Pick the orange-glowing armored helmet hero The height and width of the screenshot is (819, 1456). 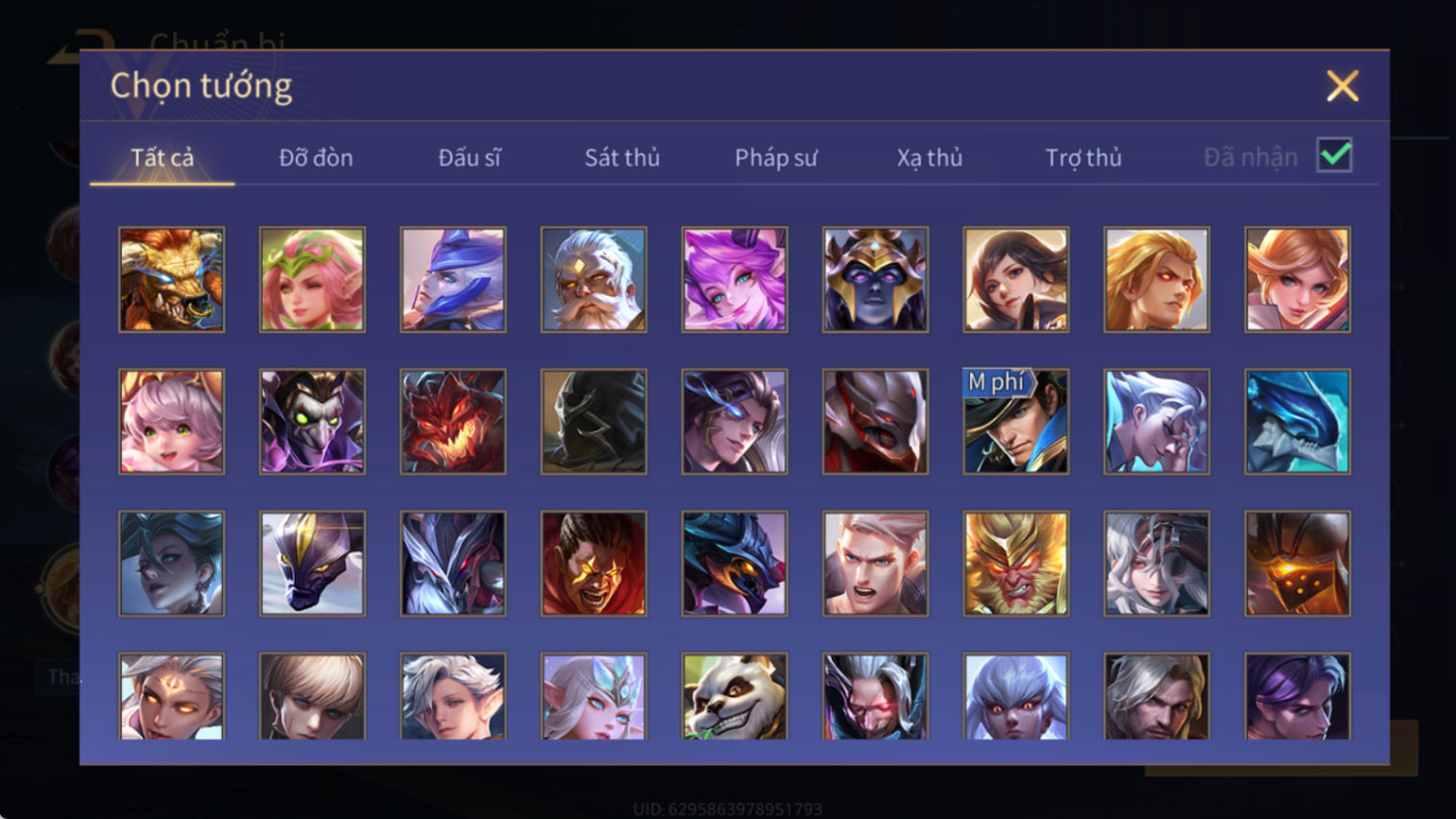point(1297,564)
